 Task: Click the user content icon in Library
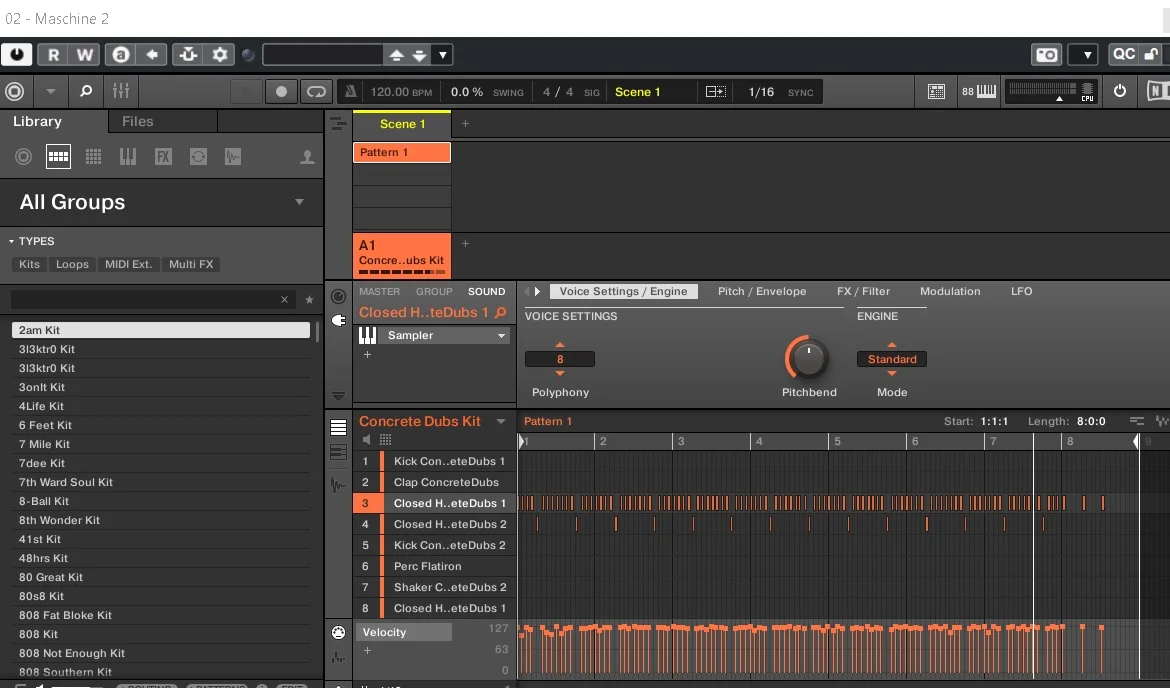coord(307,157)
